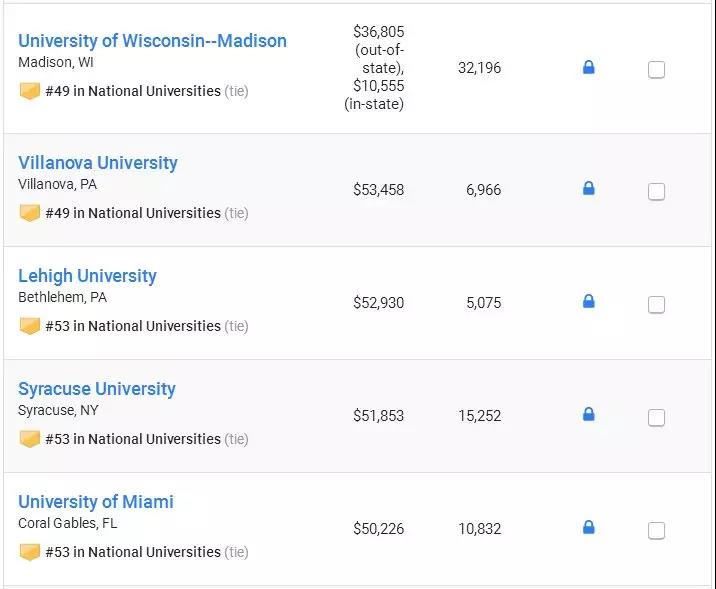Open University of Wisconsin--Madison link
This screenshot has height=589, width=716.
pos(152,41)
